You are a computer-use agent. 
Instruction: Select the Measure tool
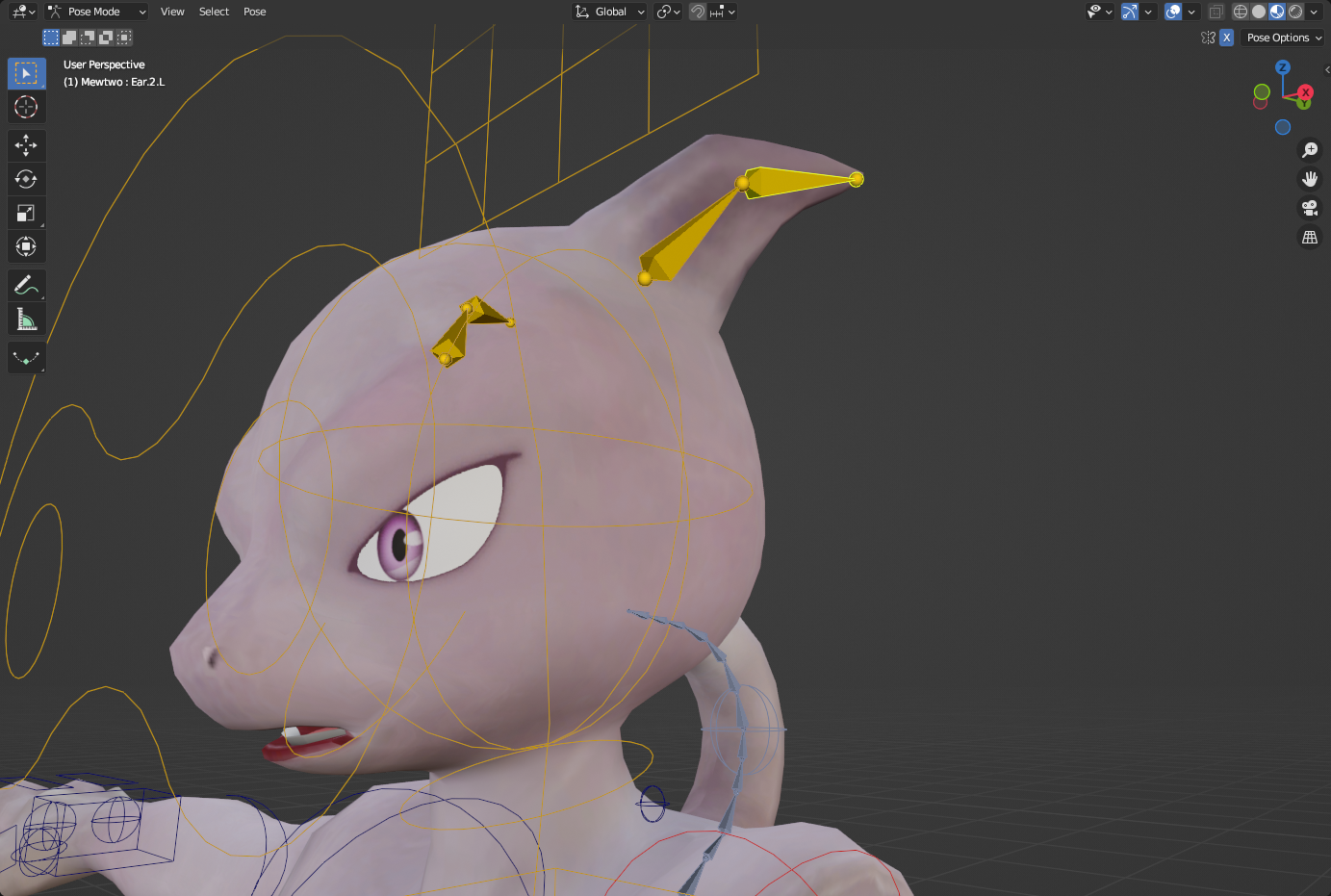[x=26, y=319]
